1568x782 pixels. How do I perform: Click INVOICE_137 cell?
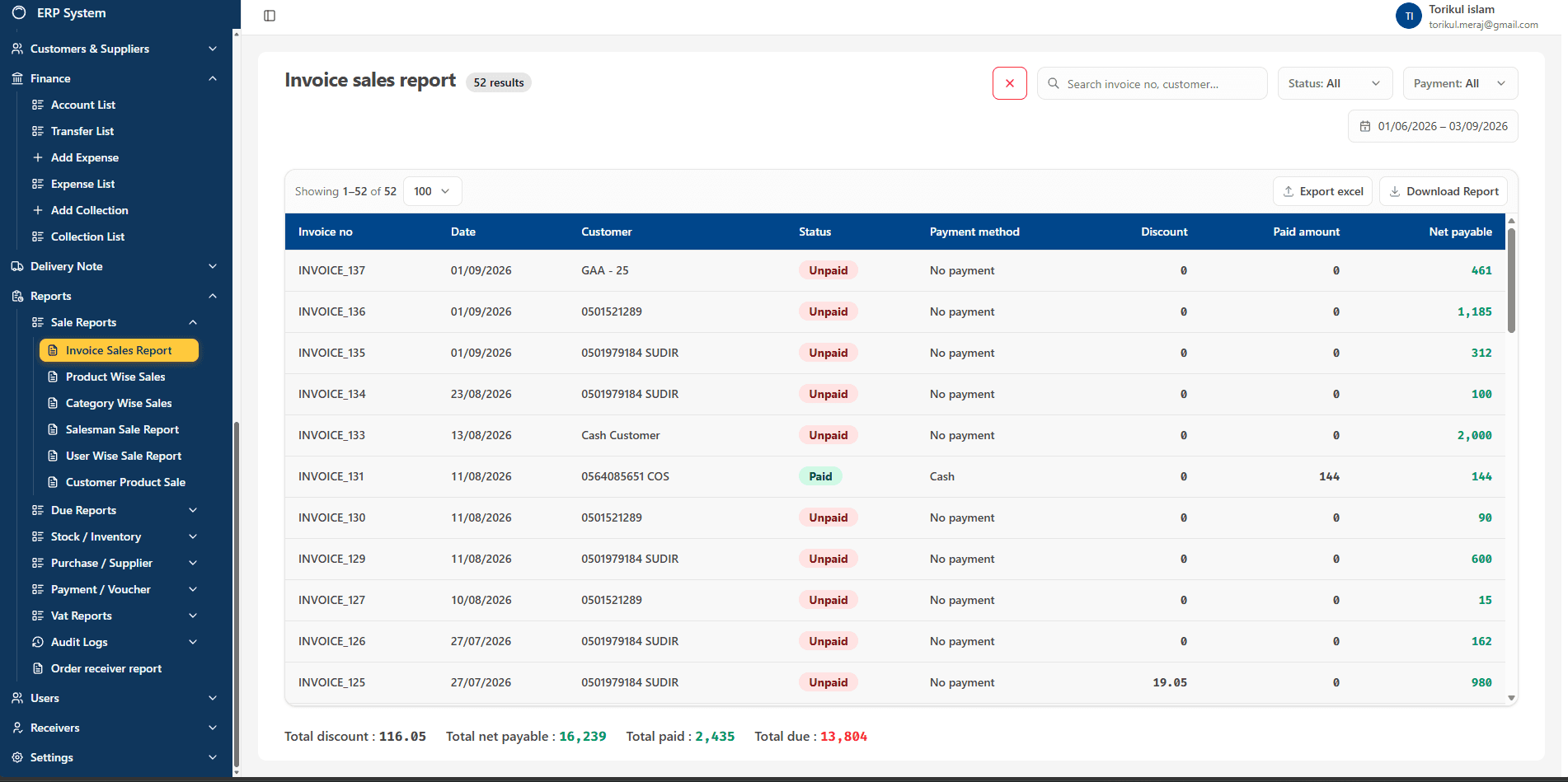pos(331,270)
